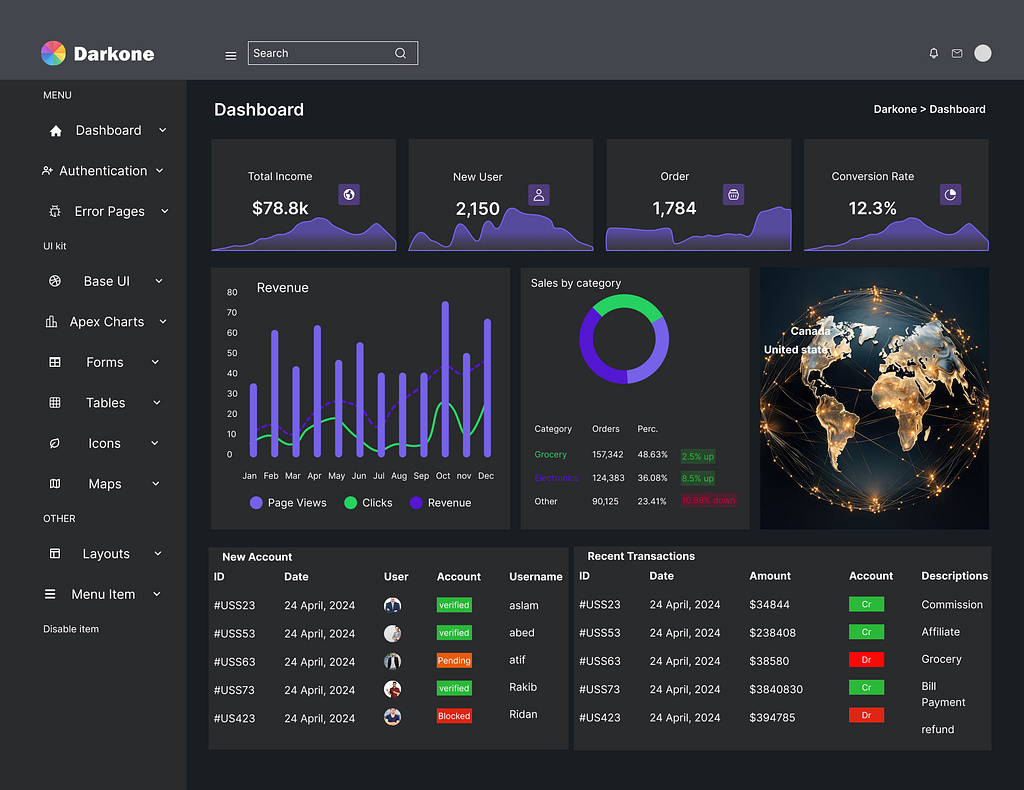Click the calculator icon on Order card
Screen dimensions: 1024x790
coord(733,194)
